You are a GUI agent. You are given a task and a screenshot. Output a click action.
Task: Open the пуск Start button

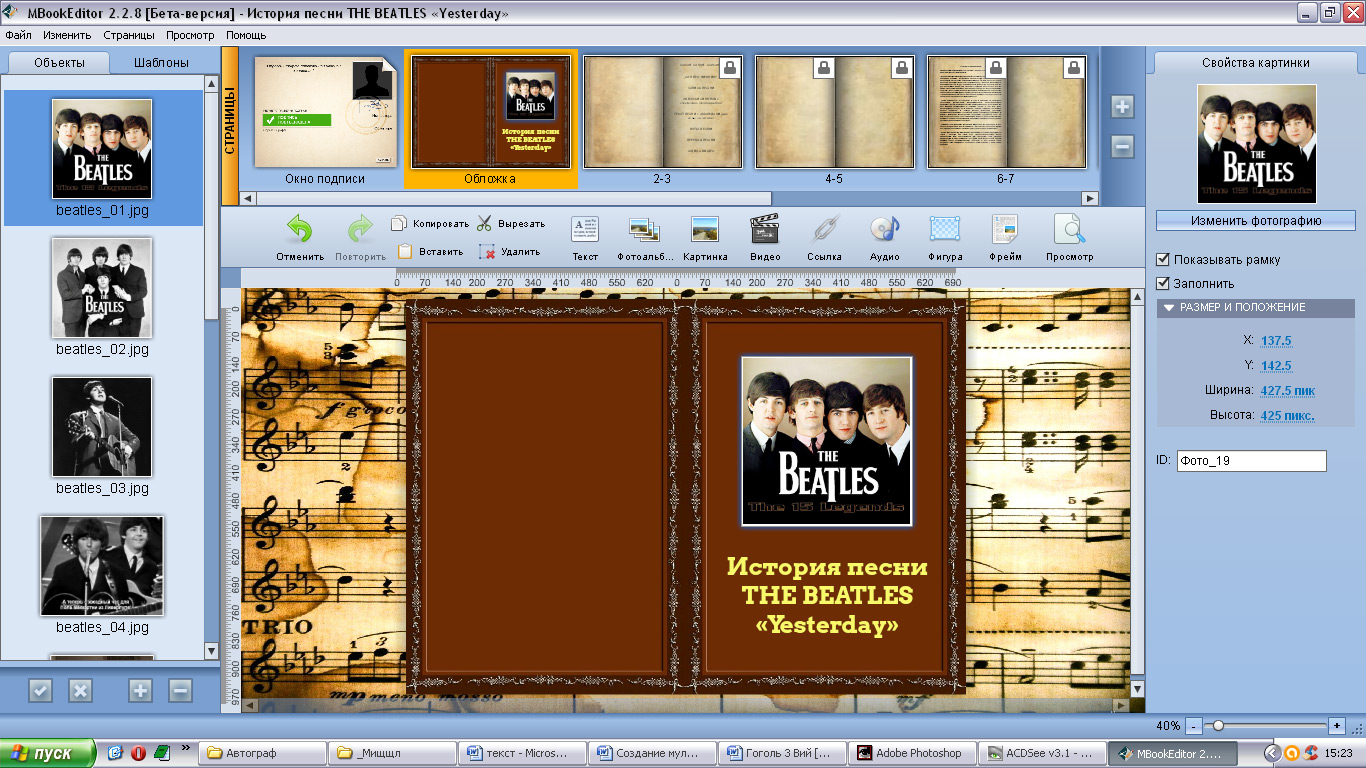(48, 753)
